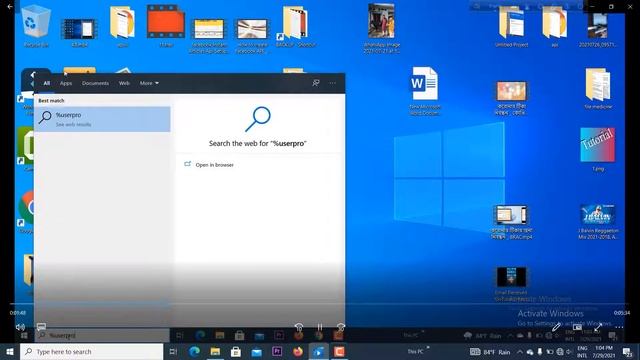640x360 pixels.
Task: Launch Microsoft Edge from the taskbar
Action: pyautogui.click(x=195, y=351)
